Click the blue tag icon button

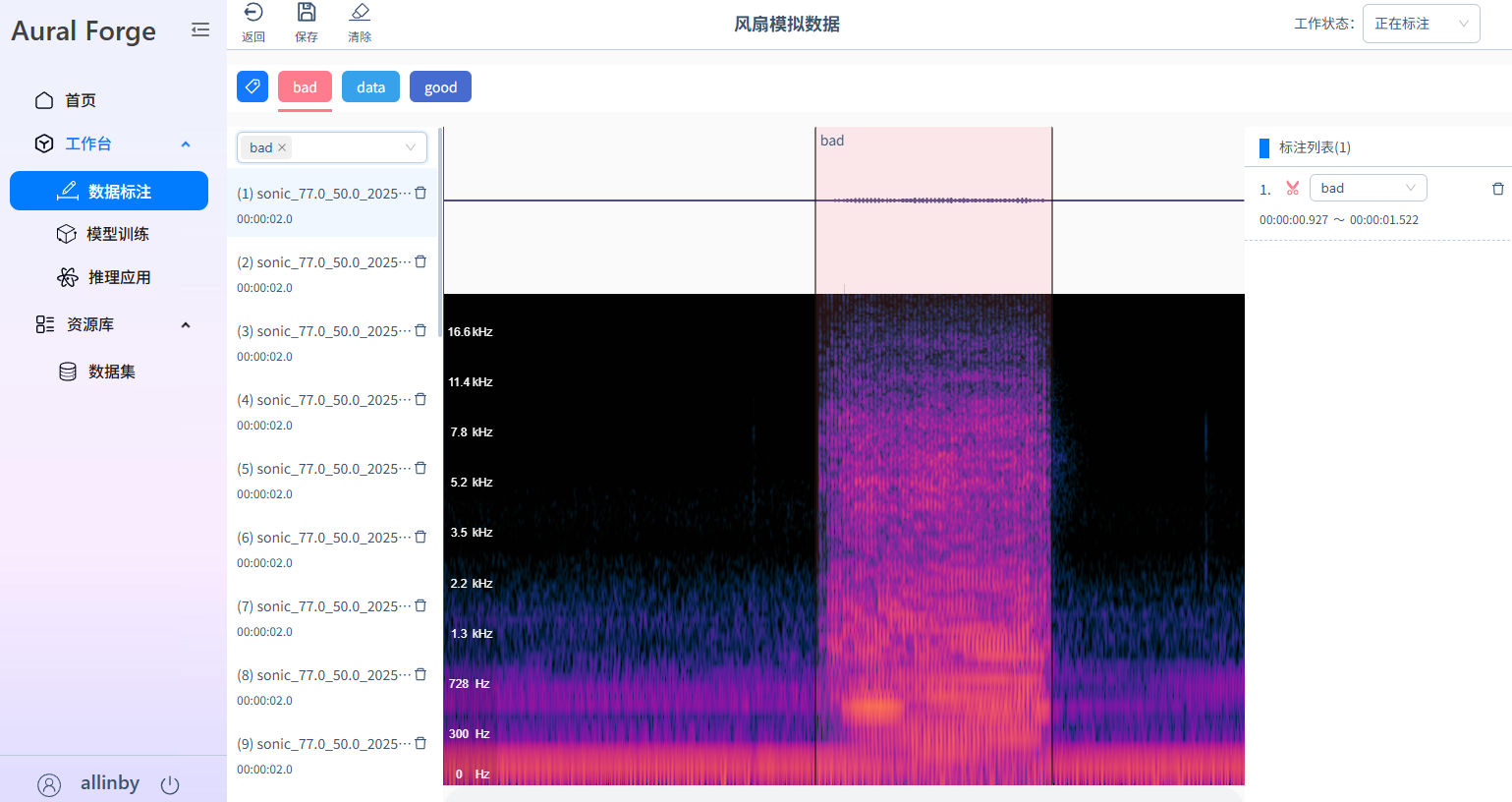[252, 86]
